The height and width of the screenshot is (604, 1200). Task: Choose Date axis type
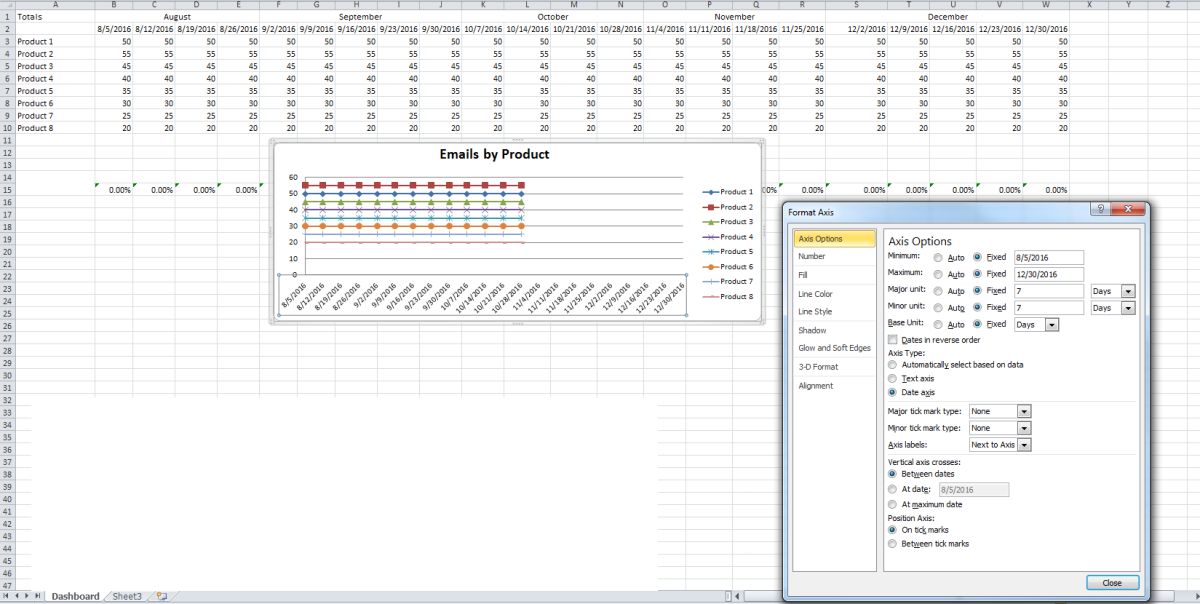coord(893,393)
